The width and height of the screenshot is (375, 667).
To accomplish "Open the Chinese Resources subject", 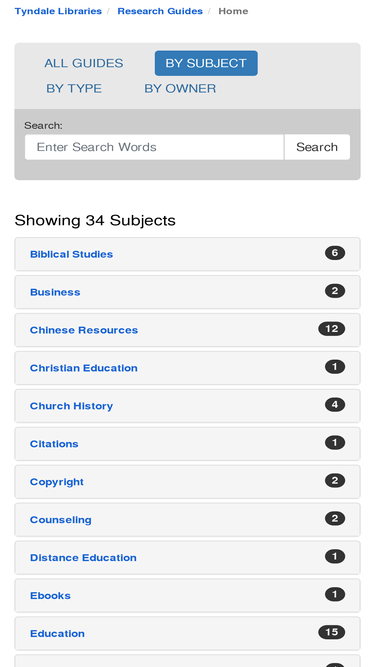I will [x=84, y=330].
